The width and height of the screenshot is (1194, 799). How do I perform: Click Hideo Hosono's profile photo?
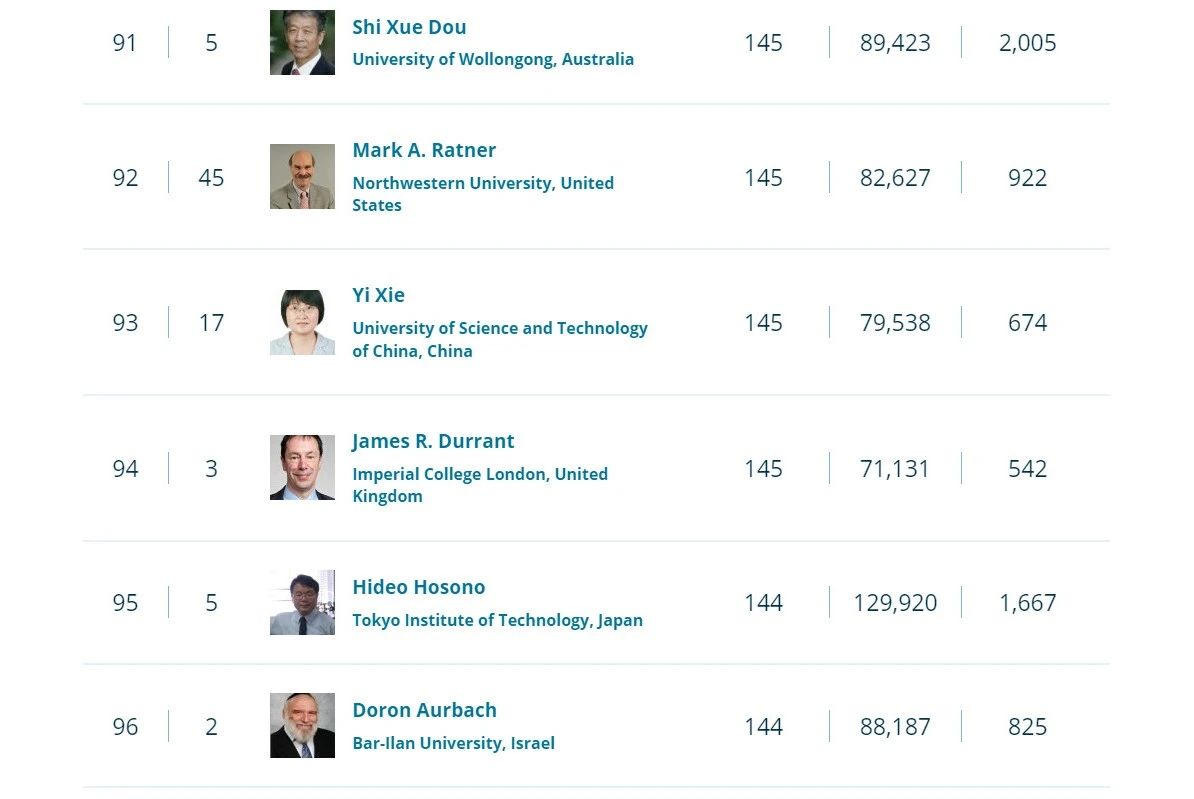coord(302,602)
